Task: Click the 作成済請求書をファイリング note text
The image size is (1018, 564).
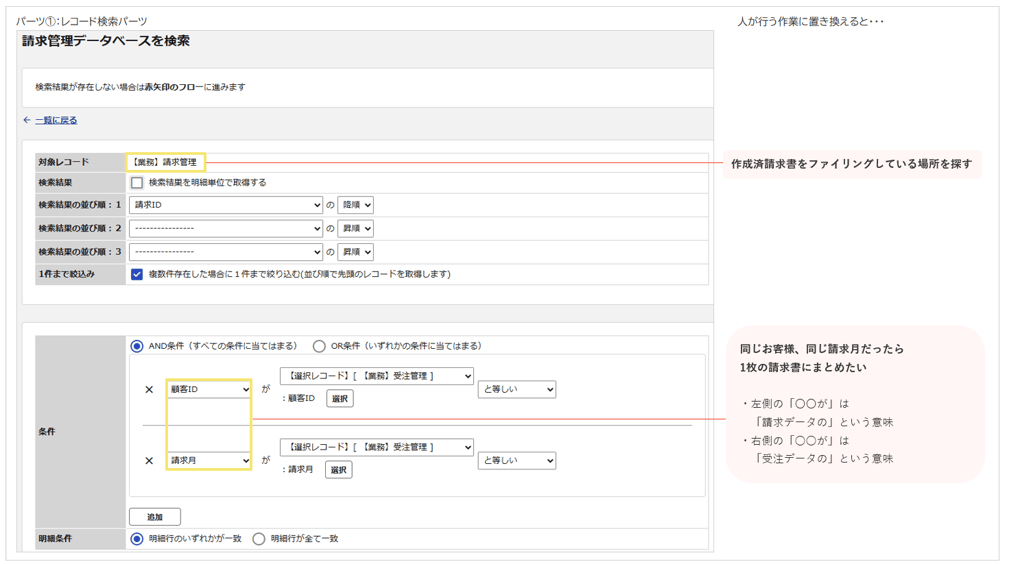Action: (x=852, y=164)
